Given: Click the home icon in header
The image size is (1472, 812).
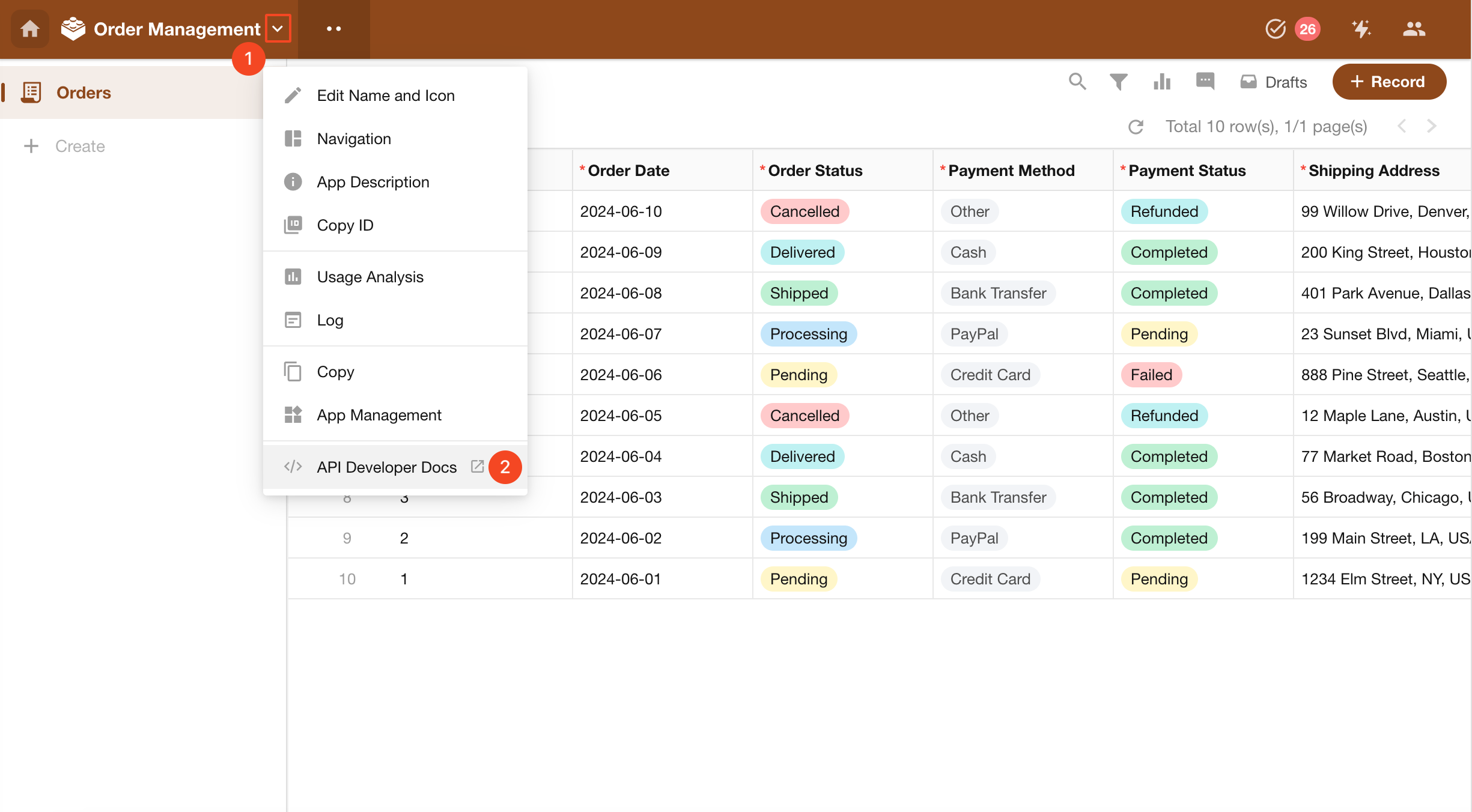Looking at the screenshot, I should point(30,29).
